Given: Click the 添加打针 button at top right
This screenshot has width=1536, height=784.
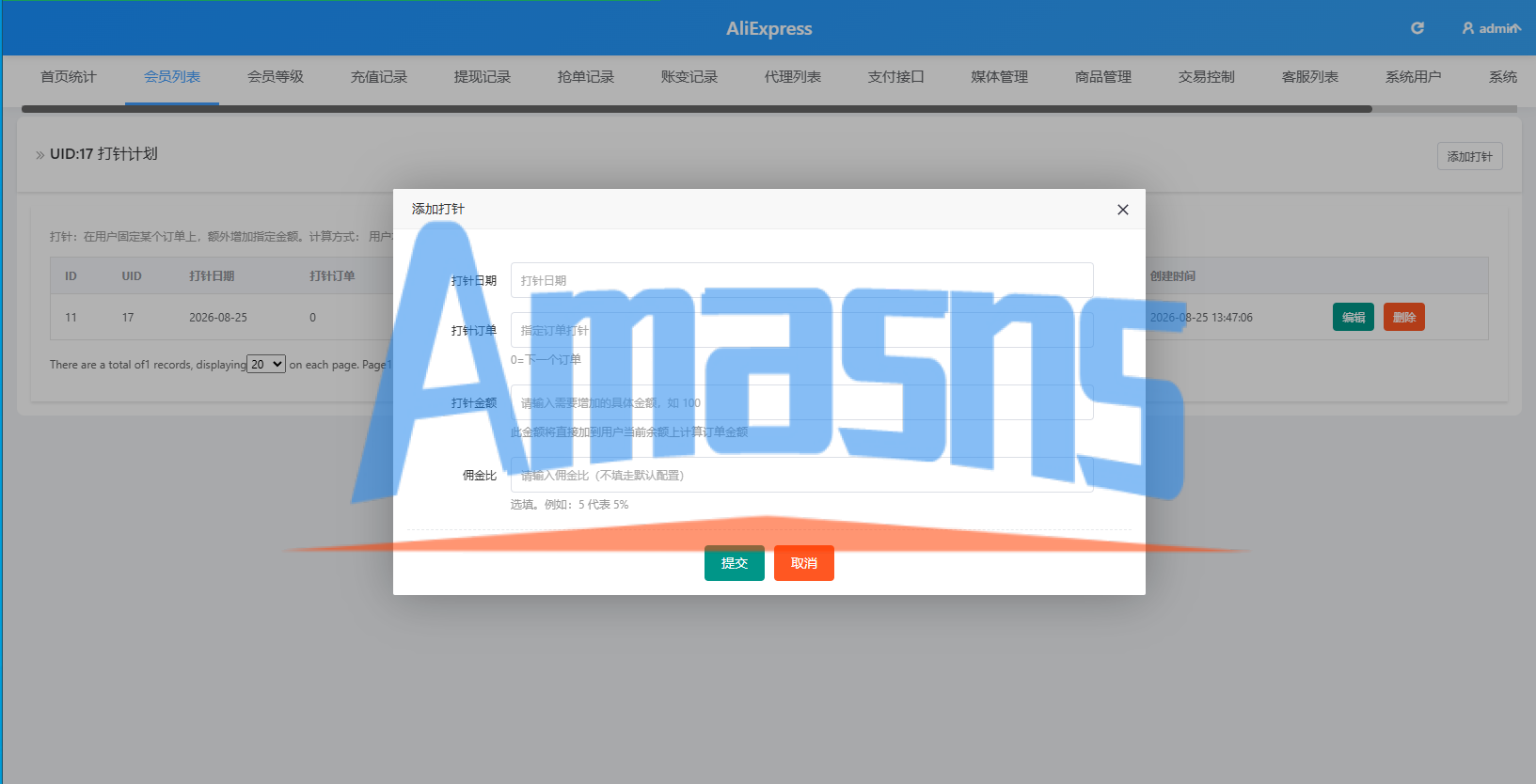Looking at the screenshot, I should coord(1469,156).
